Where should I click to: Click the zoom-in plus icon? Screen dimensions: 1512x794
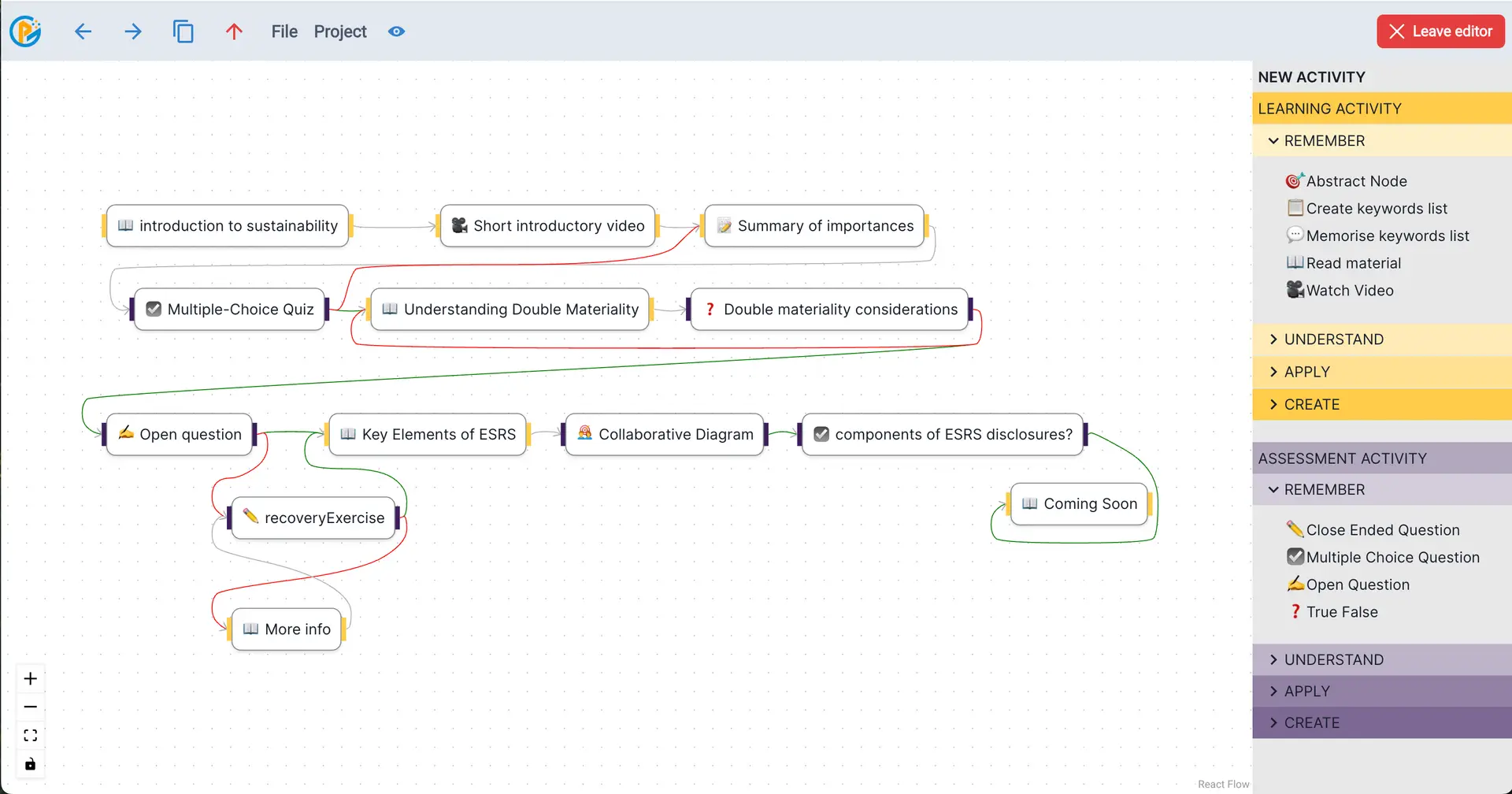[30, 678]
